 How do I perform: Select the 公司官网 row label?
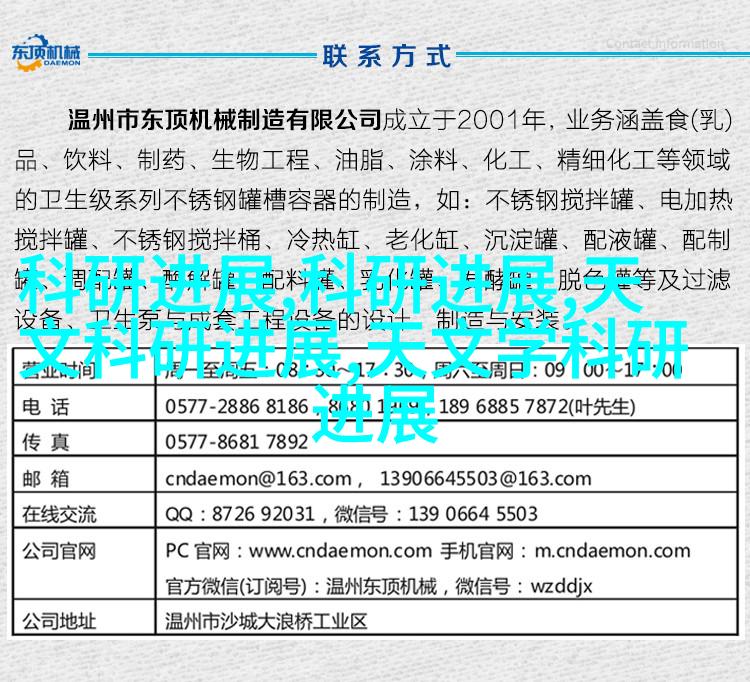[59, 551]
